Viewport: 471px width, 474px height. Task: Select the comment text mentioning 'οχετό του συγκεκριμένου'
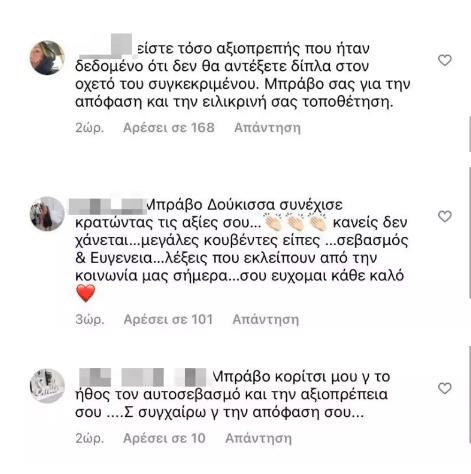click(x=243, y=75)
